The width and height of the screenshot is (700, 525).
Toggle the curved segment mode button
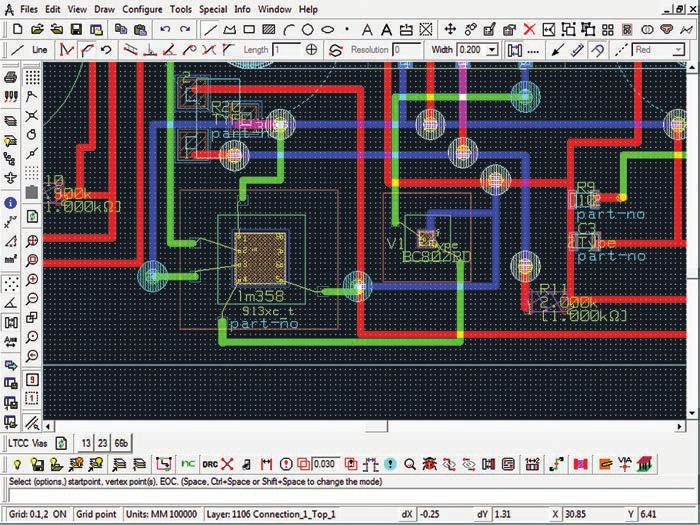pos(87,50)
